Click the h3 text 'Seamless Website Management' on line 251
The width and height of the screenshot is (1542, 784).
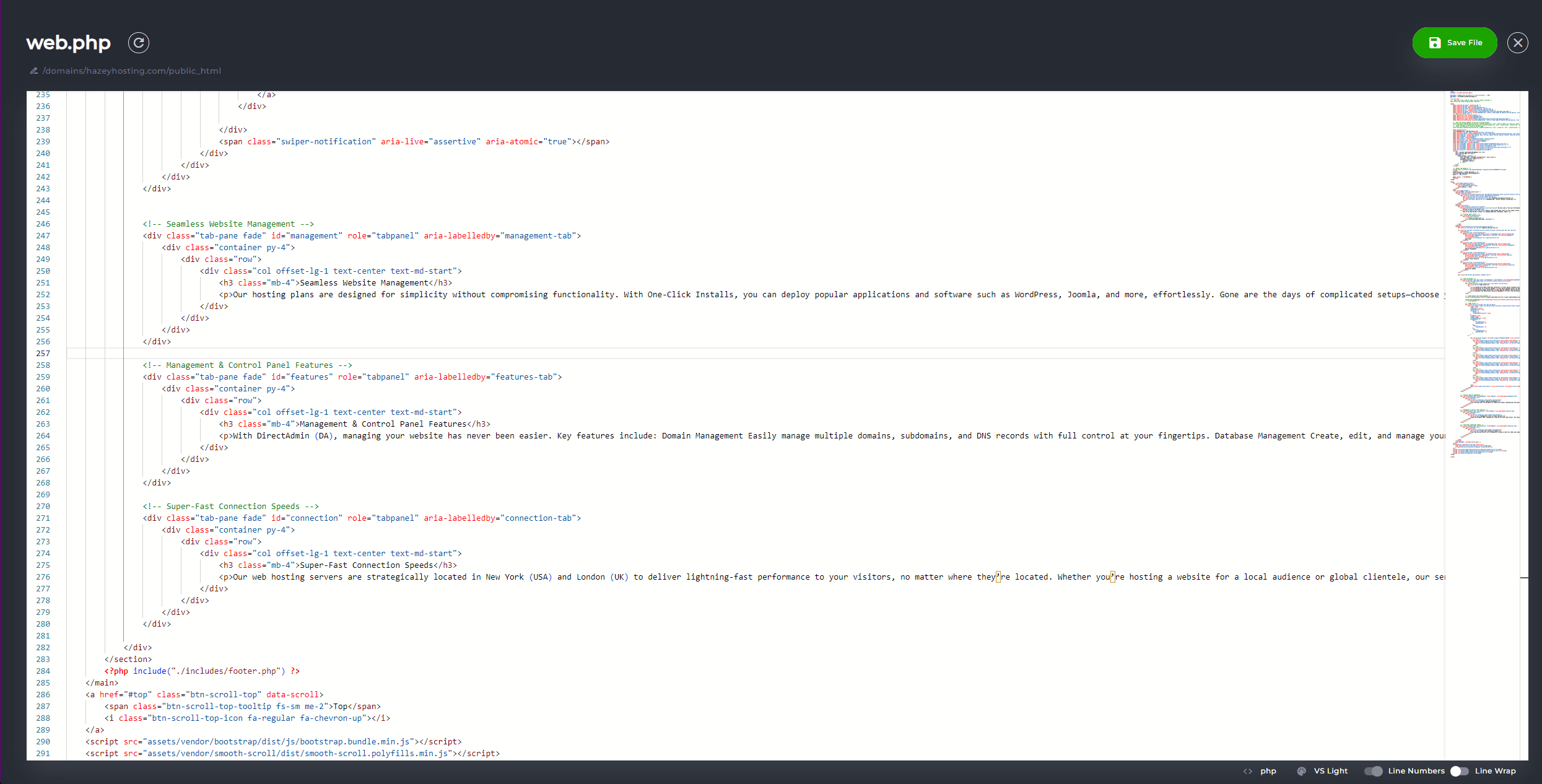(364, 283)
